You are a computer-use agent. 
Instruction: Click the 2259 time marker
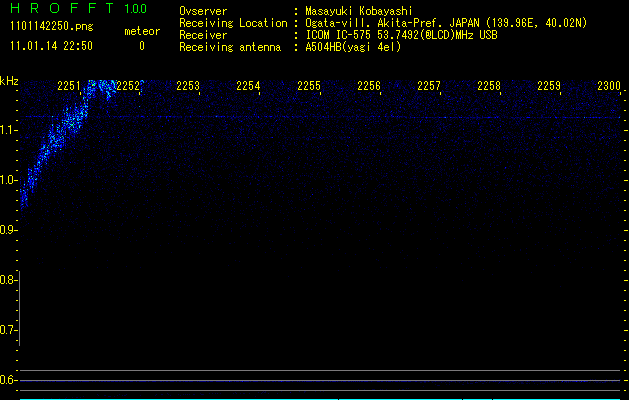549,86
